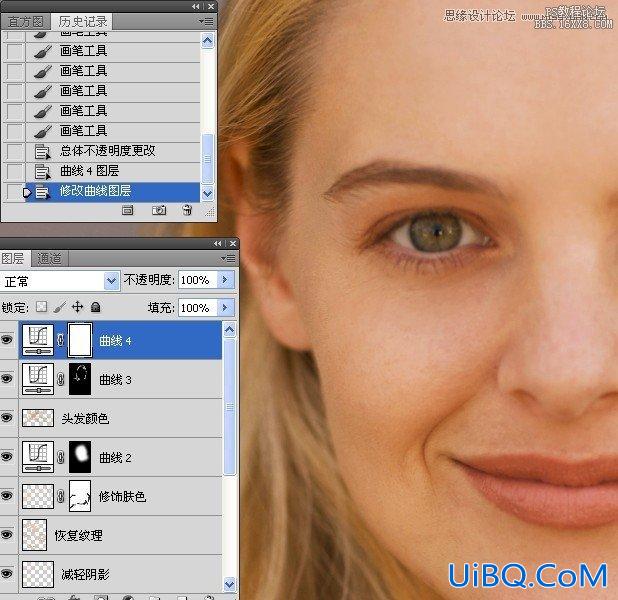Select the 头发颜色 layer thumbnail
Viewport: 618px width, 600px height.
pos(38,418)
